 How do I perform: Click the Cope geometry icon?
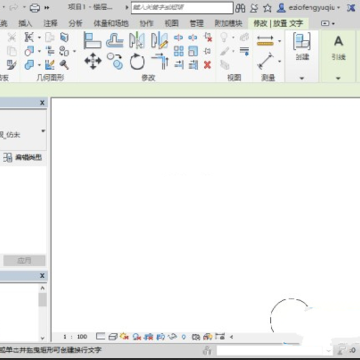(x=29, y=38)
